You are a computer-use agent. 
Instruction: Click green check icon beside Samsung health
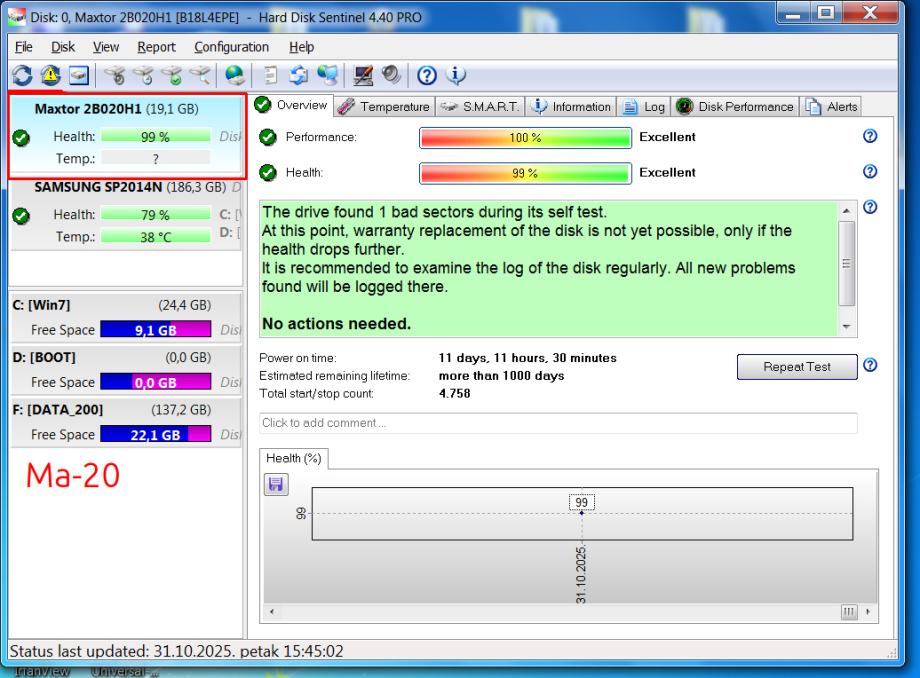pyautogui.click(x=21, y=216)
